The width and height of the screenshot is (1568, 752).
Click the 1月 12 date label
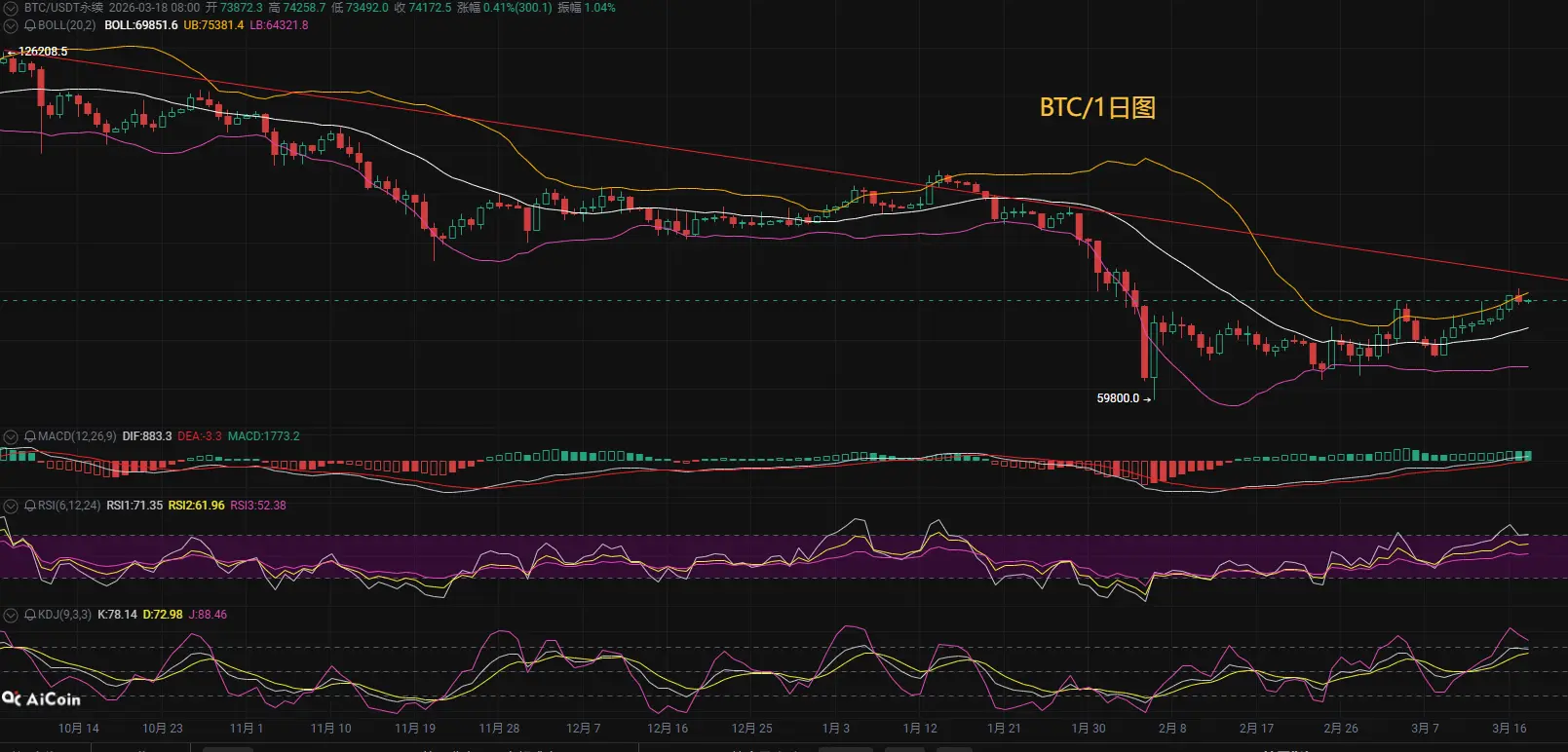tap(920, 729)
